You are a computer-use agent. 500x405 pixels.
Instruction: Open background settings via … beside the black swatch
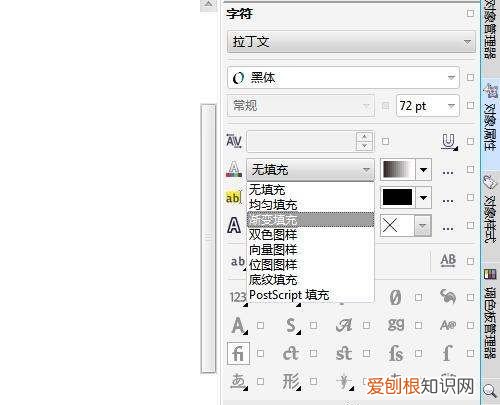coord(448,200)
